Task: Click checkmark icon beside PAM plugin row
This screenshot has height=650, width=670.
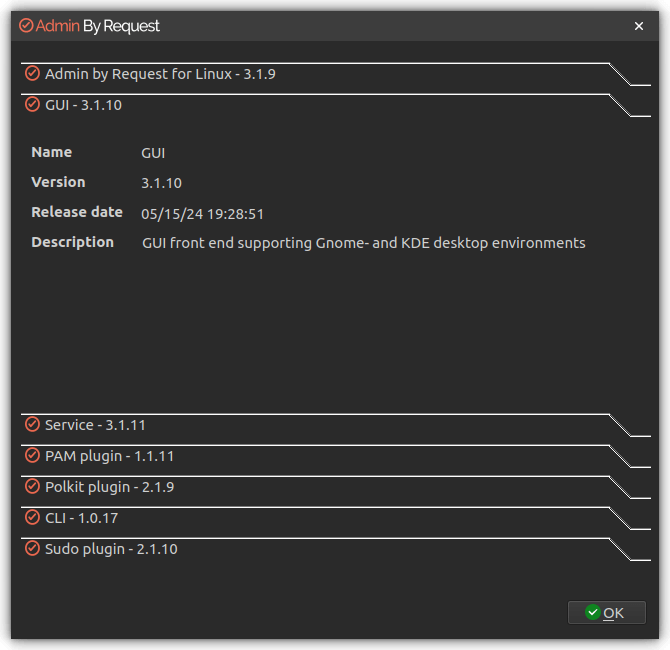Action: (32, 456)
